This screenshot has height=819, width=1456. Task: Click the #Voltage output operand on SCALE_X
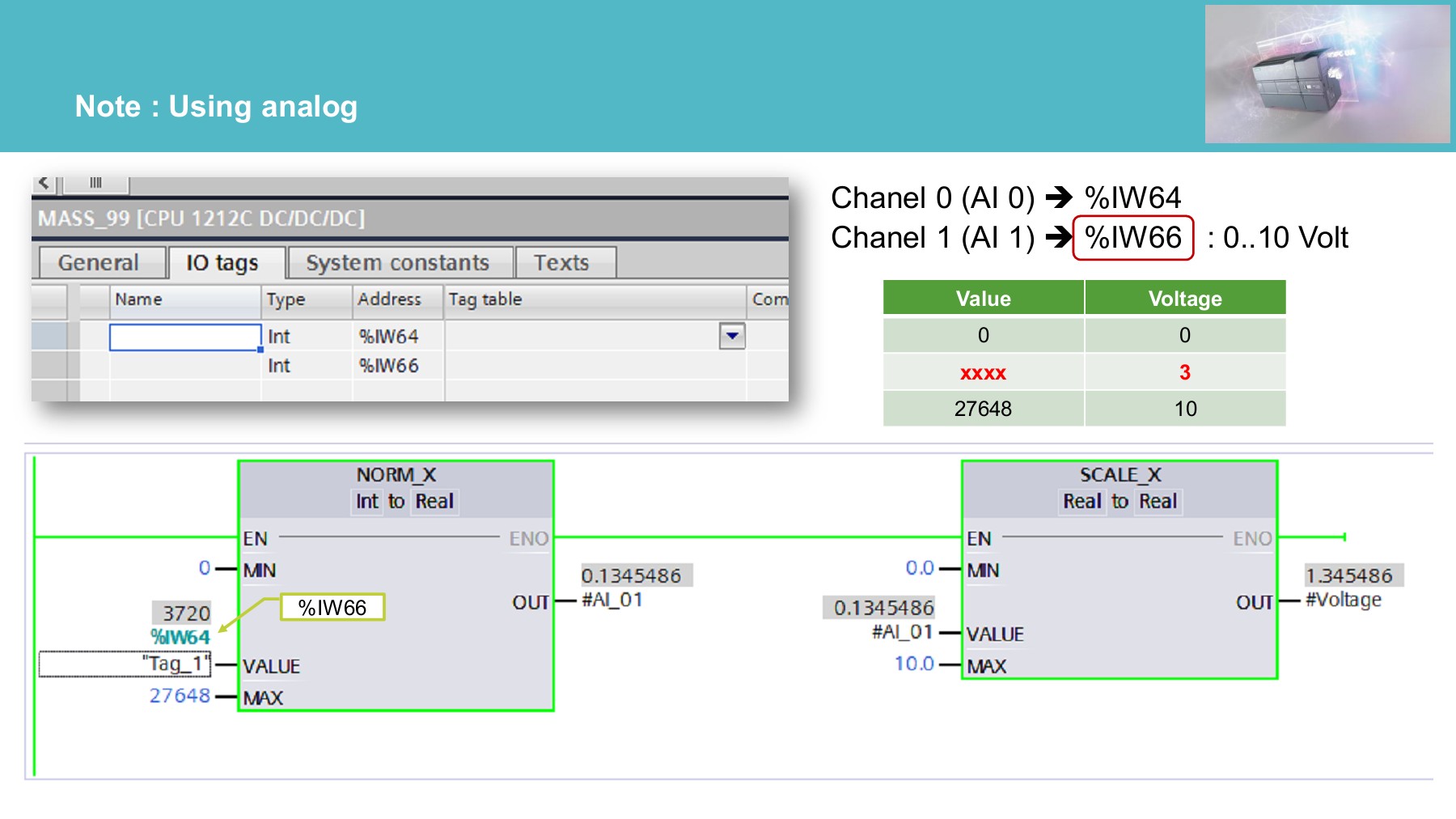(1341, 600)
